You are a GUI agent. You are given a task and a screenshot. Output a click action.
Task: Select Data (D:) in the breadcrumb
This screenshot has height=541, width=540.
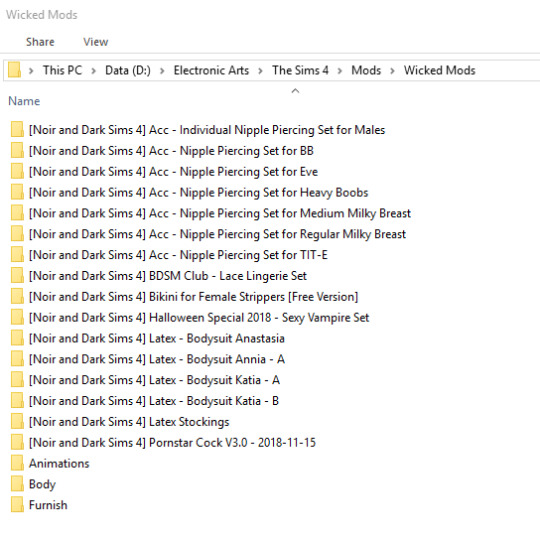point(128,70)
